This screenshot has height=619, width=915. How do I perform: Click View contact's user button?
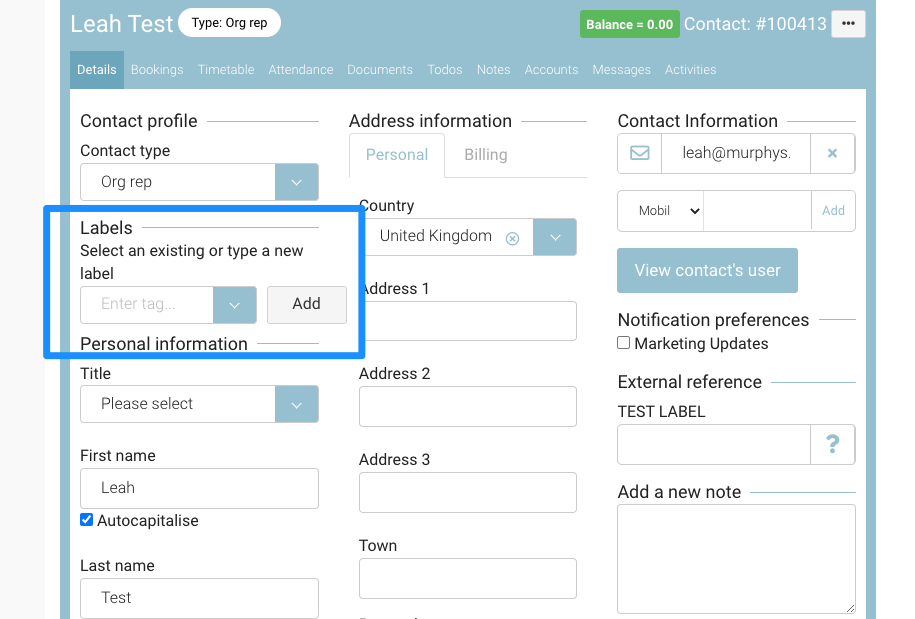click(707, 271)
